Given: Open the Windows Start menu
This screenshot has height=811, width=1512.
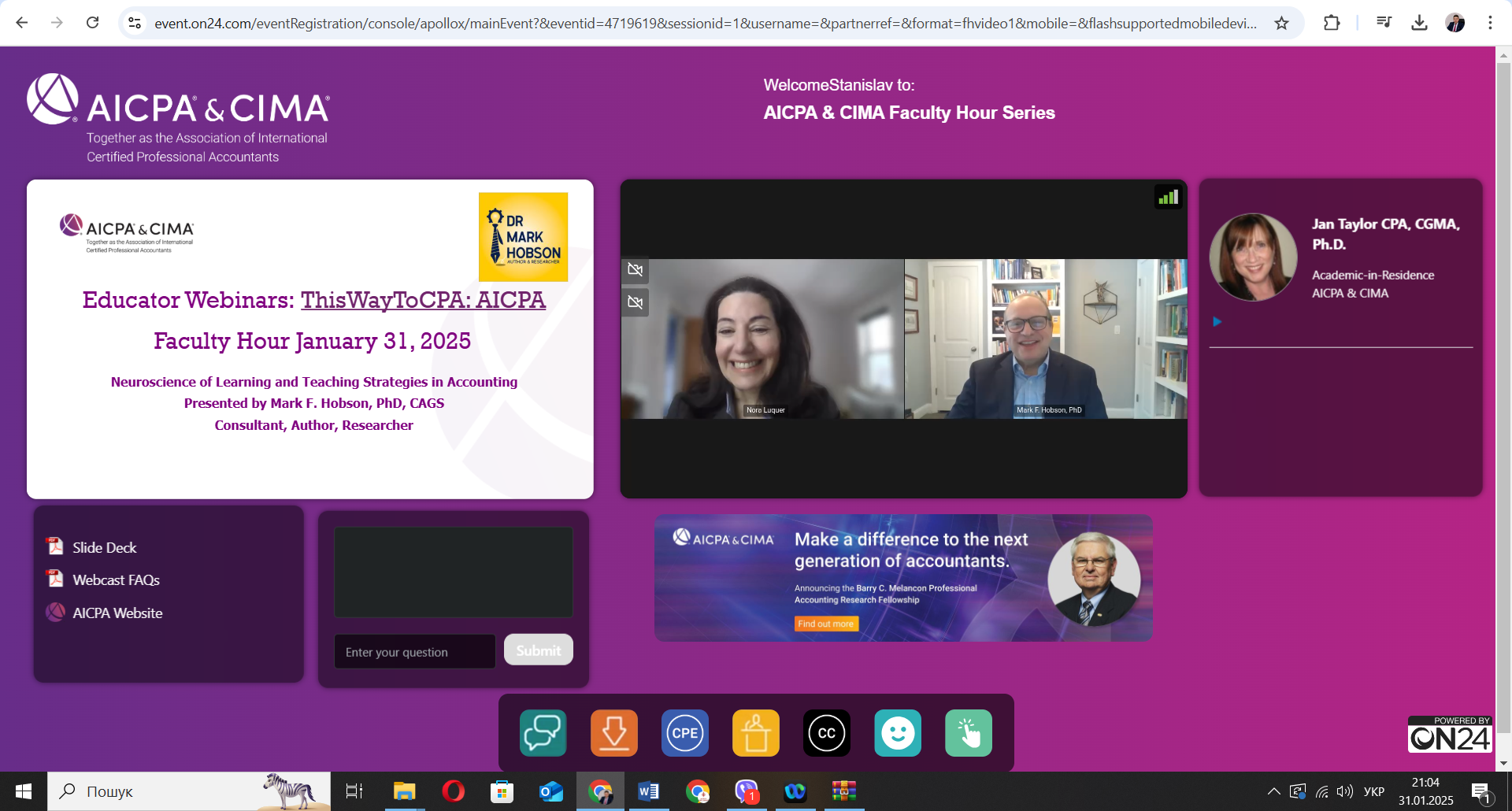Looking at the screenshot, I should [x=24, y=791].
